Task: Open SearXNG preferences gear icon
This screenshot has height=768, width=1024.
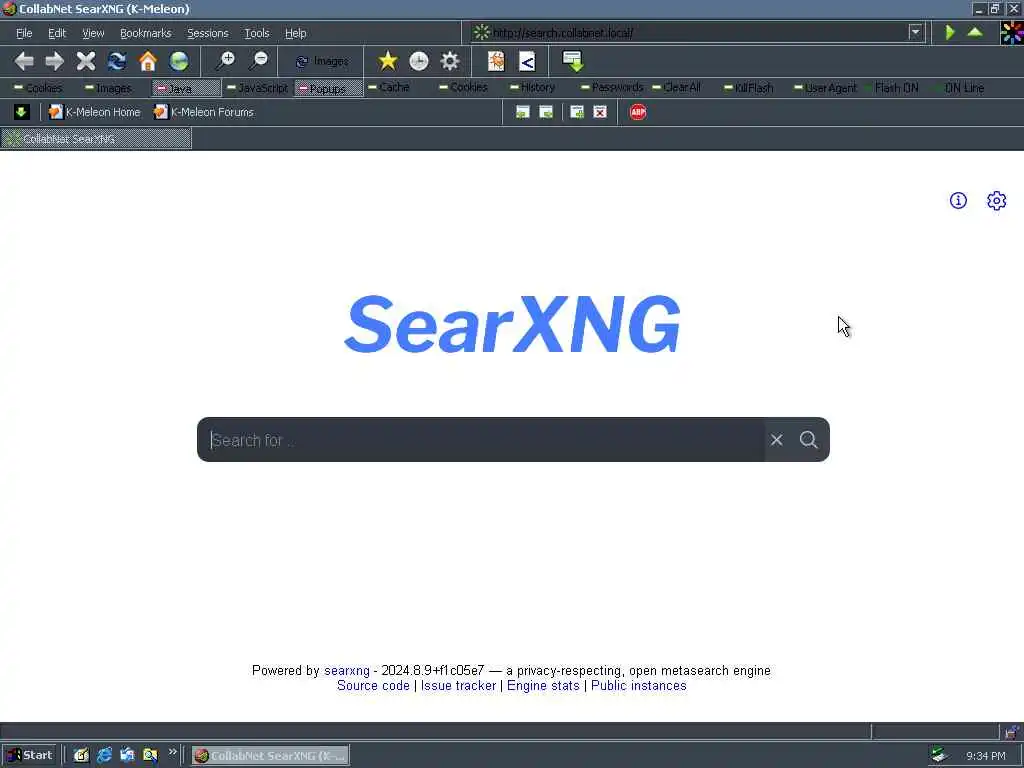Action: click(997, 200)
